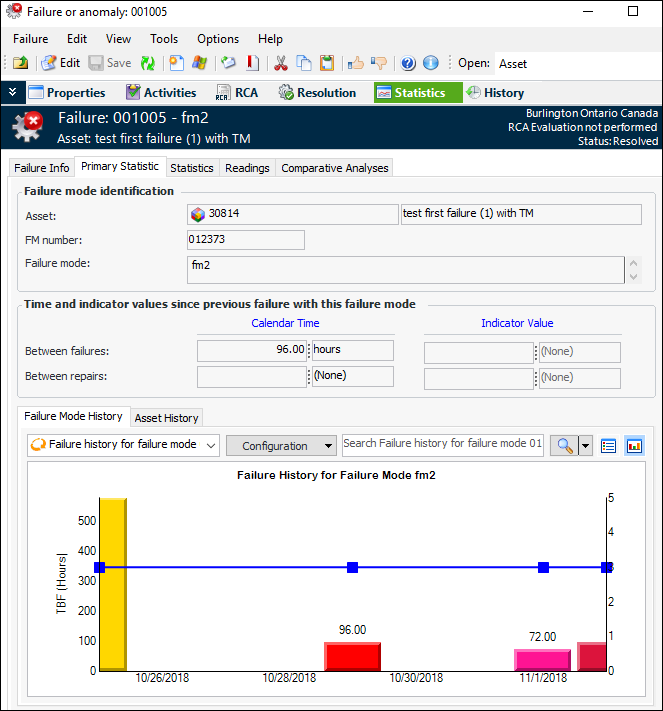Viewport: 663px width, 711px height.
Task: Switch to Comparative Analyses tab
Action: [334, 168]
